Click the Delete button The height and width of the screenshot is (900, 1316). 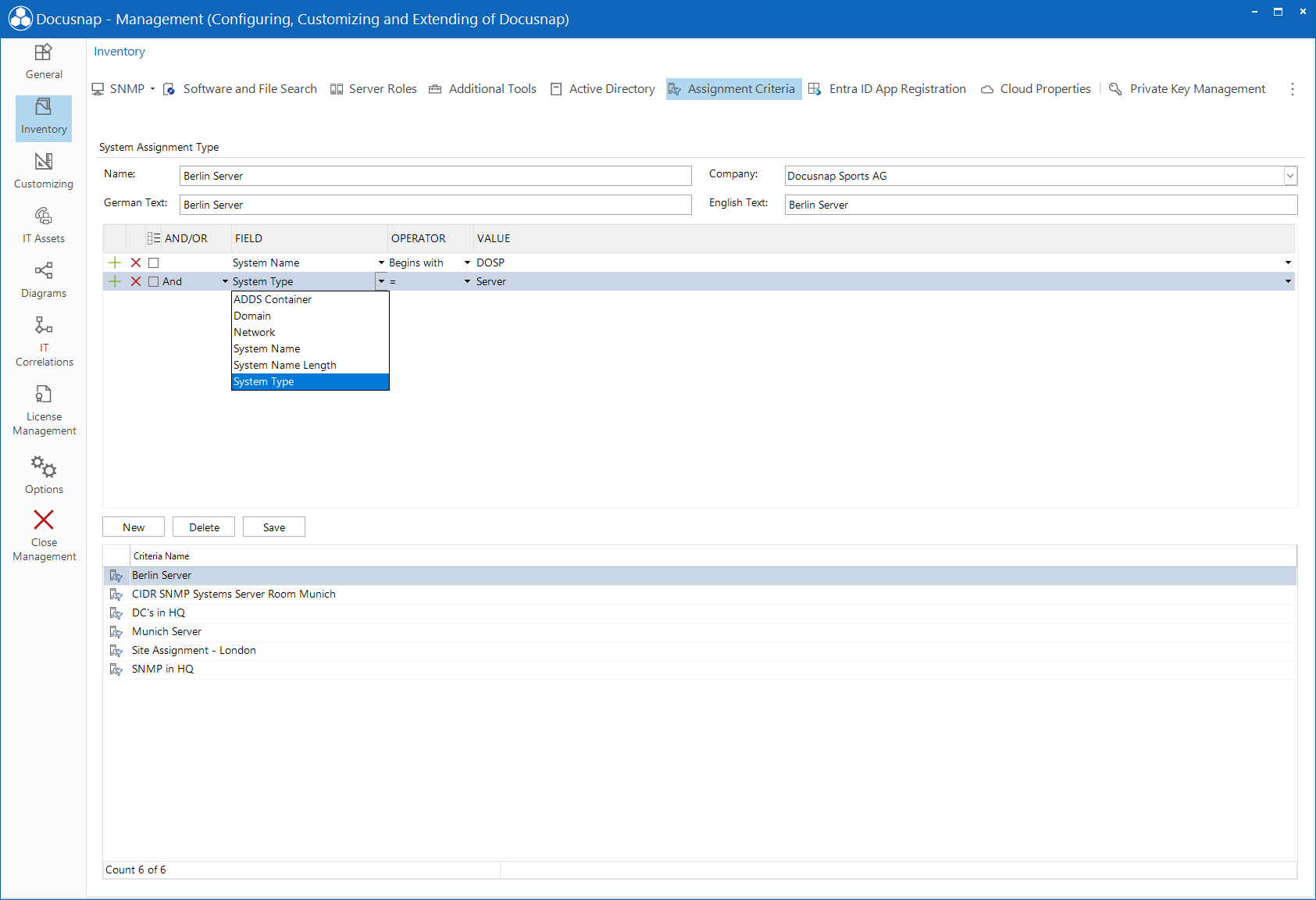click(204, 527)
